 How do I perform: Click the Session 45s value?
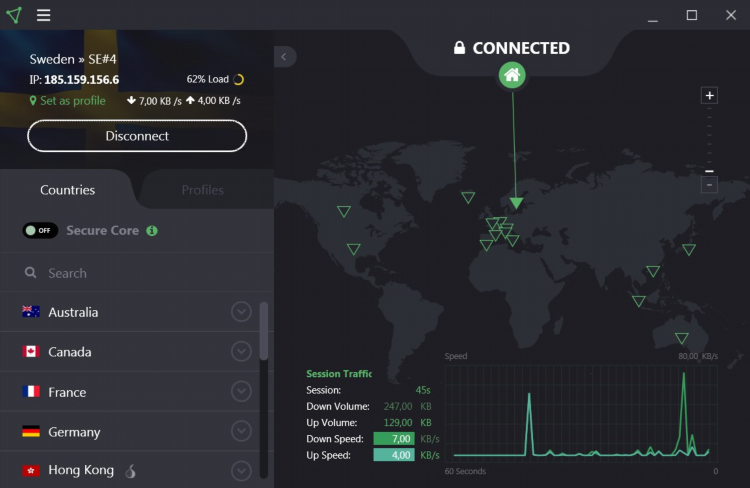(x=423, y=390)
